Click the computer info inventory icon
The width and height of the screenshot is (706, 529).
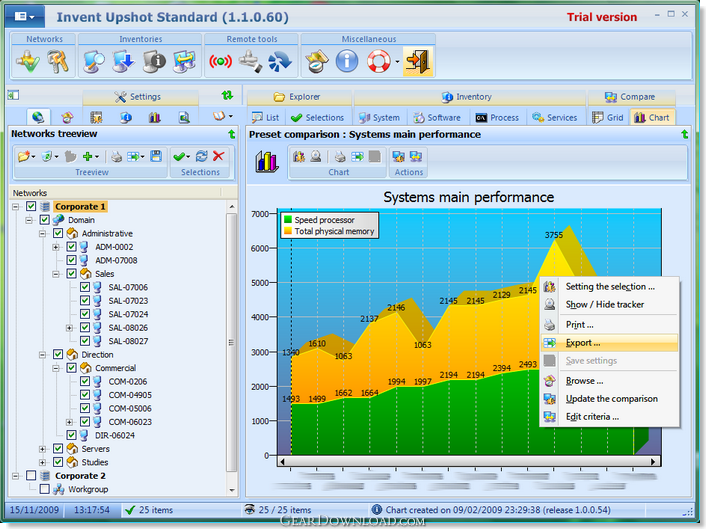154,61
